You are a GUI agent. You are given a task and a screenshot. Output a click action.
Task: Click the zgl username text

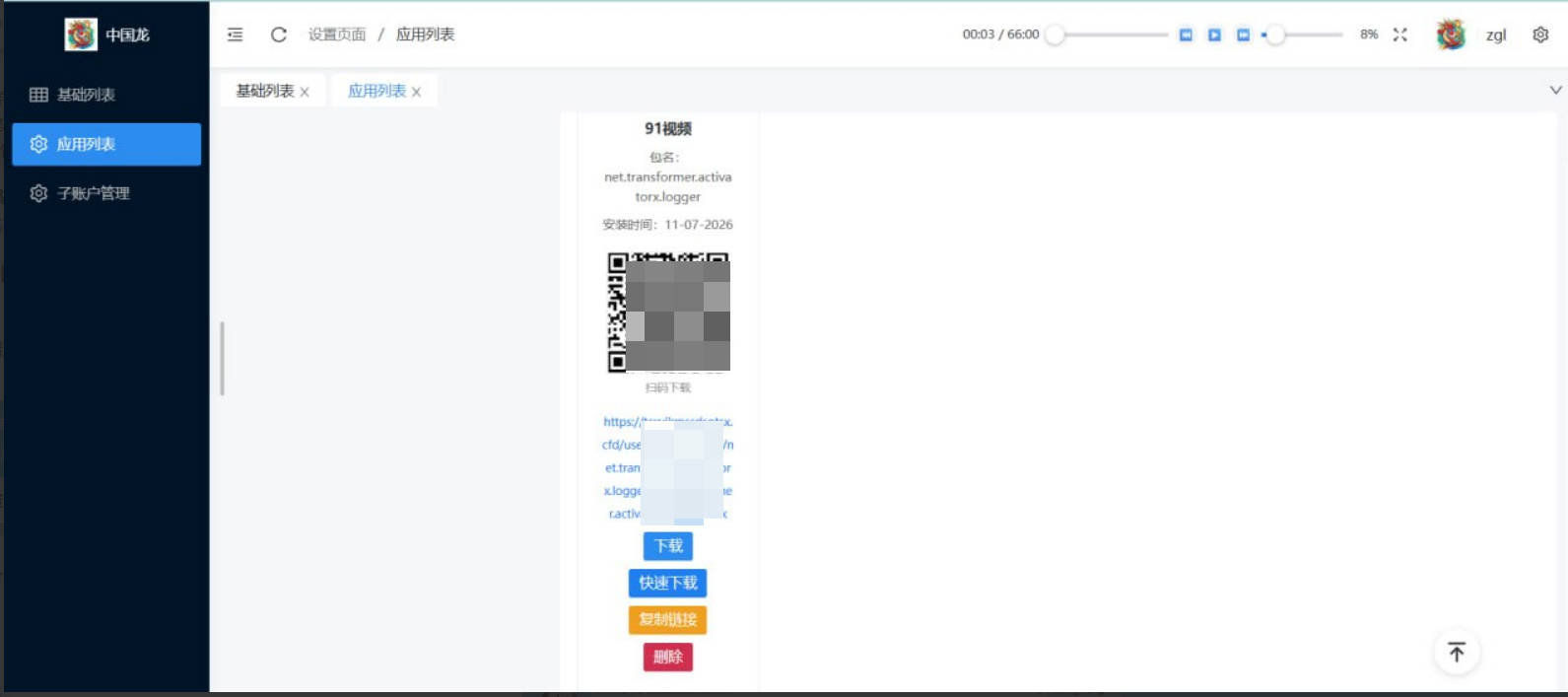coord(1496,35)
